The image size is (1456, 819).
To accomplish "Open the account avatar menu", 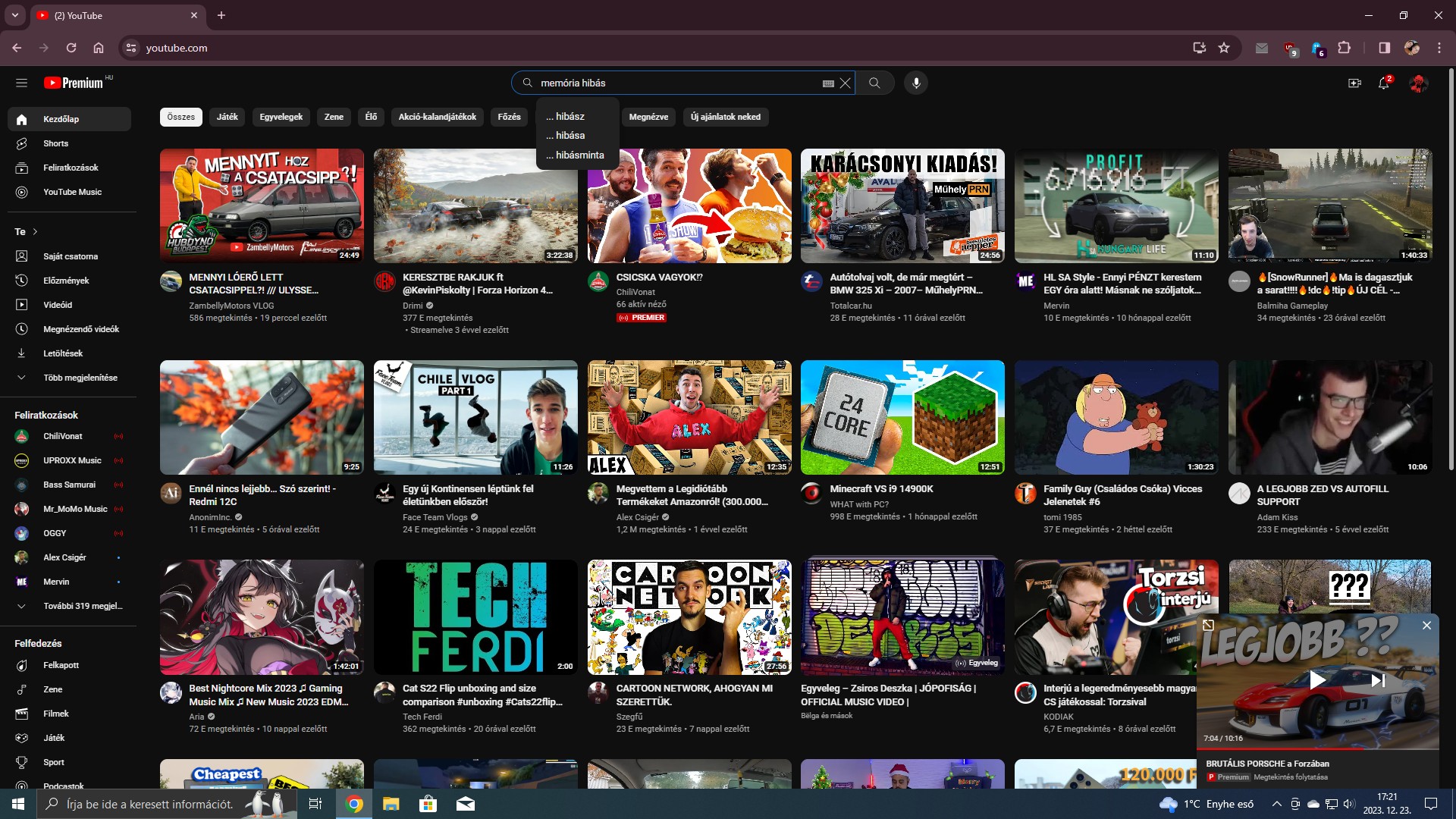I will (1418, 83).
